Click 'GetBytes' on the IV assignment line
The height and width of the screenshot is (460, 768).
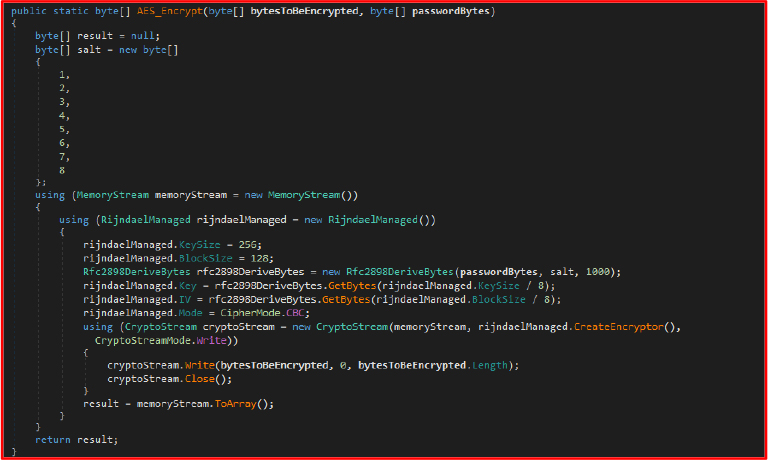pyautogui.click(x=346, y=300)
